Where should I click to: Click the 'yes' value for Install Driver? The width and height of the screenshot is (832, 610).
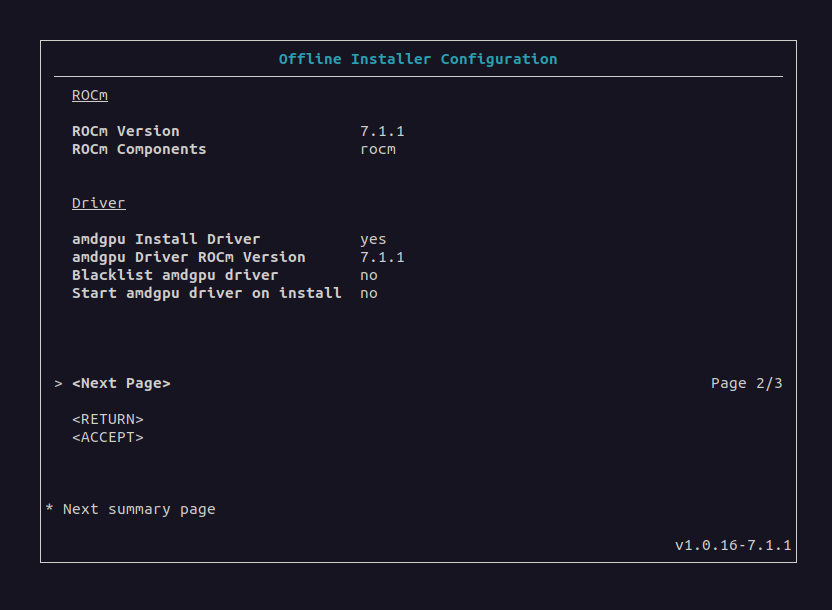(x=373, y=239)
